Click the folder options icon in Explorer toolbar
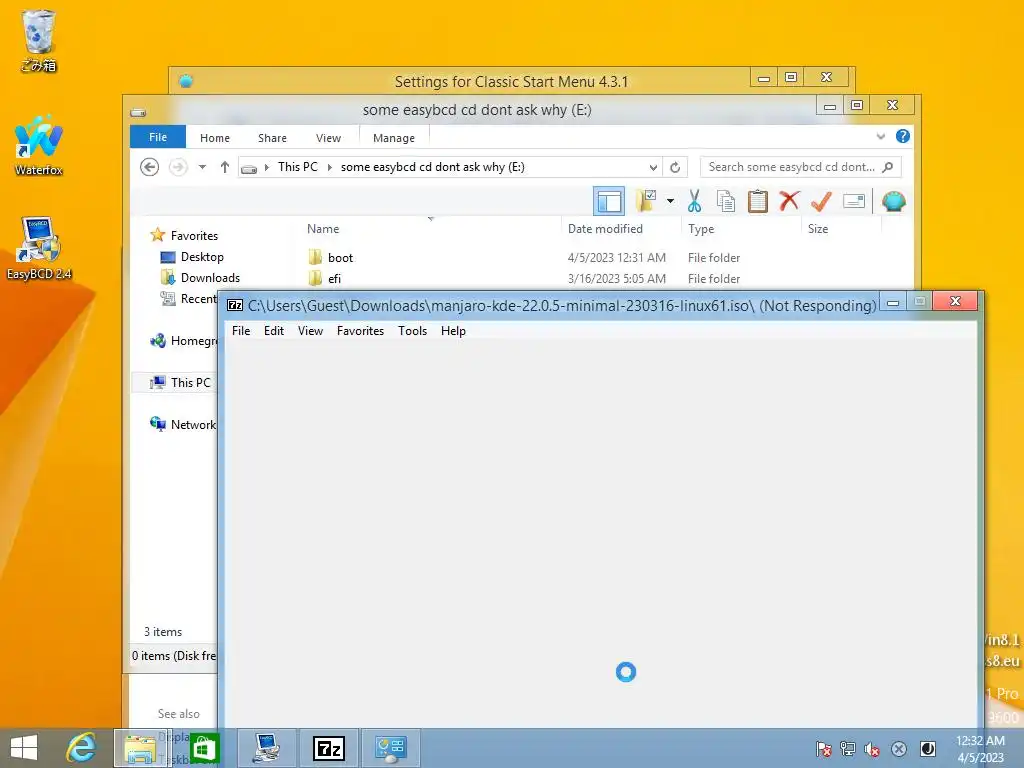This screenshot has height=768, width=1024. (646, 201)
